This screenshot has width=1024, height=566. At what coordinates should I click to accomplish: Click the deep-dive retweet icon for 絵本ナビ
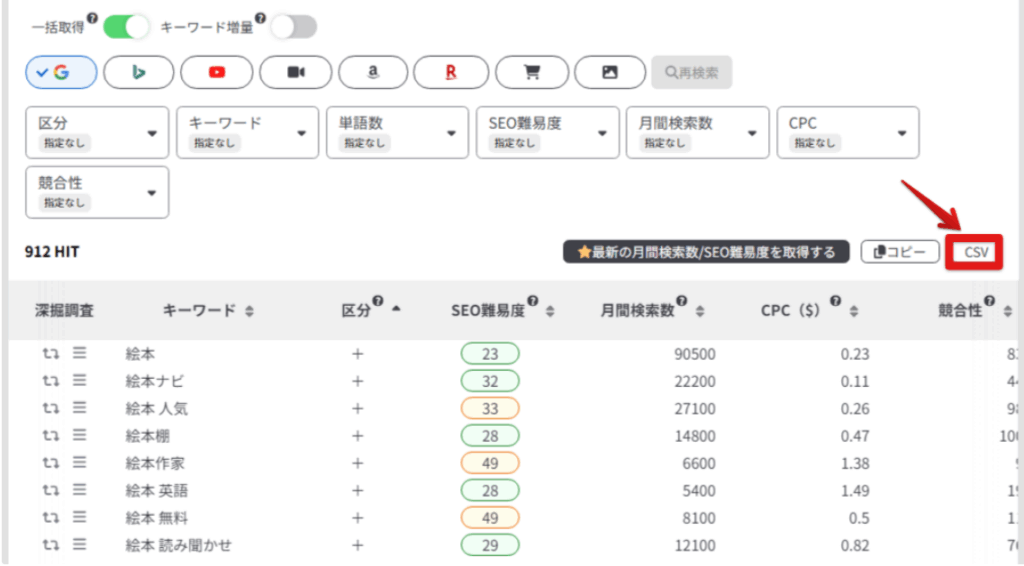[x=50, y=381]
